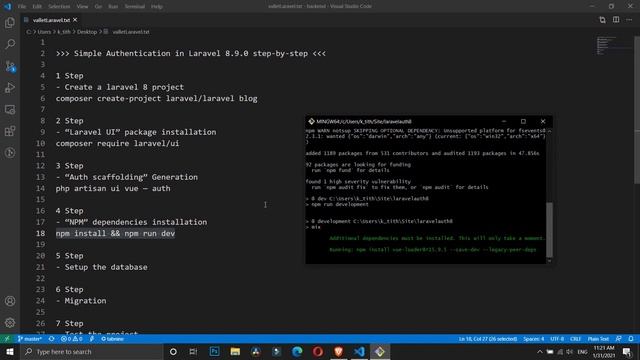Click the remote window indicator in status bar

click(x=7, y=339)
